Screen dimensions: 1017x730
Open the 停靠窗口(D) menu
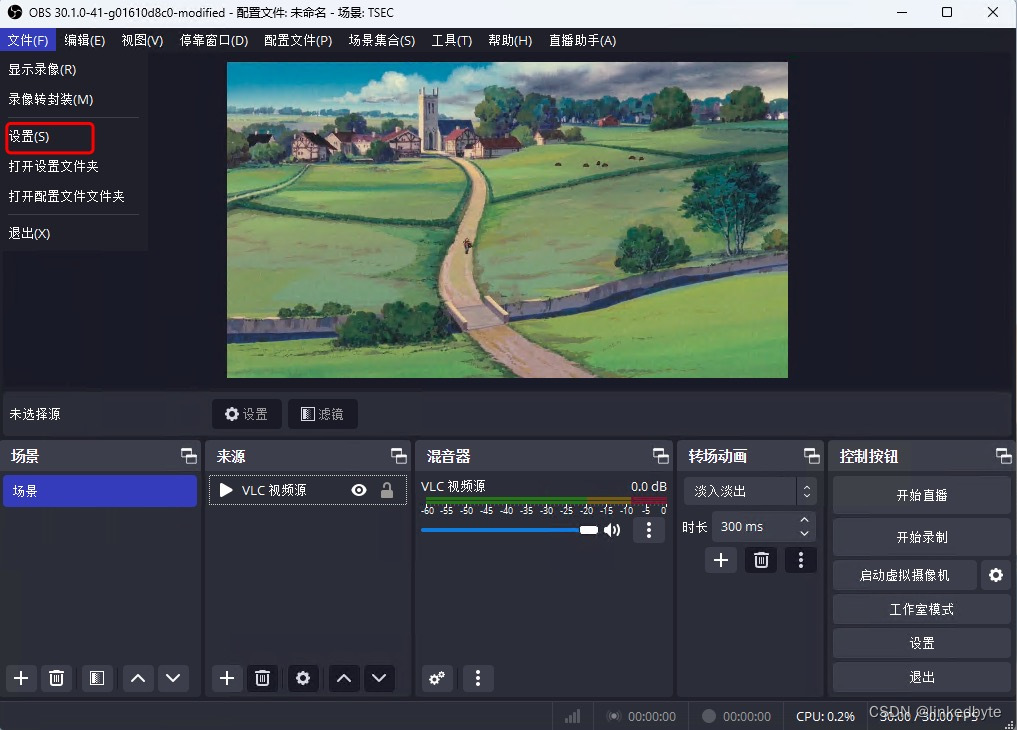pyautogui.click(x=213, y=40)
